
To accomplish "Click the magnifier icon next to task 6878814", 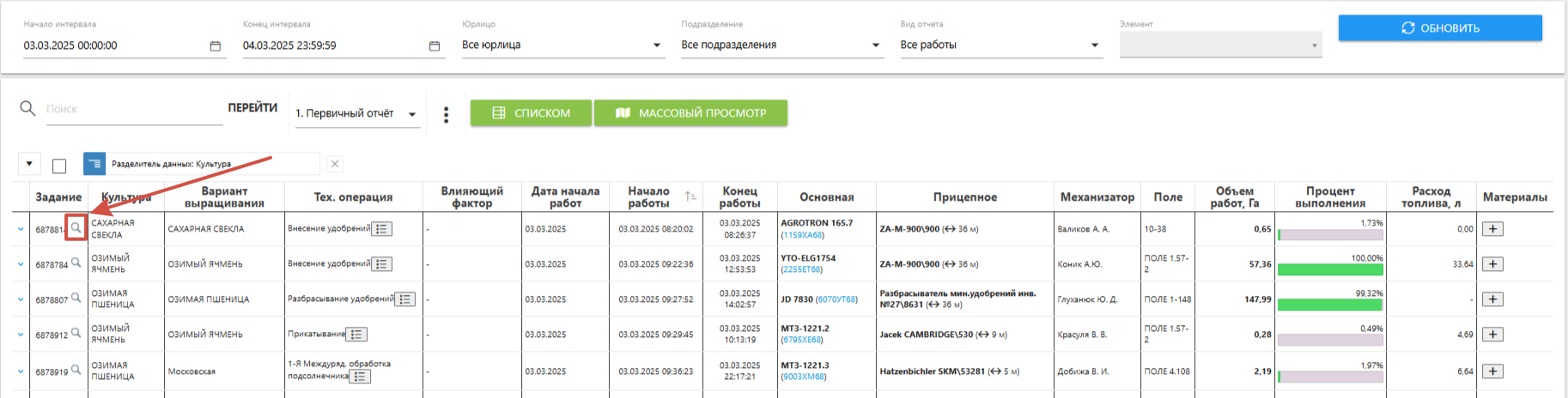I will (76, 228).
